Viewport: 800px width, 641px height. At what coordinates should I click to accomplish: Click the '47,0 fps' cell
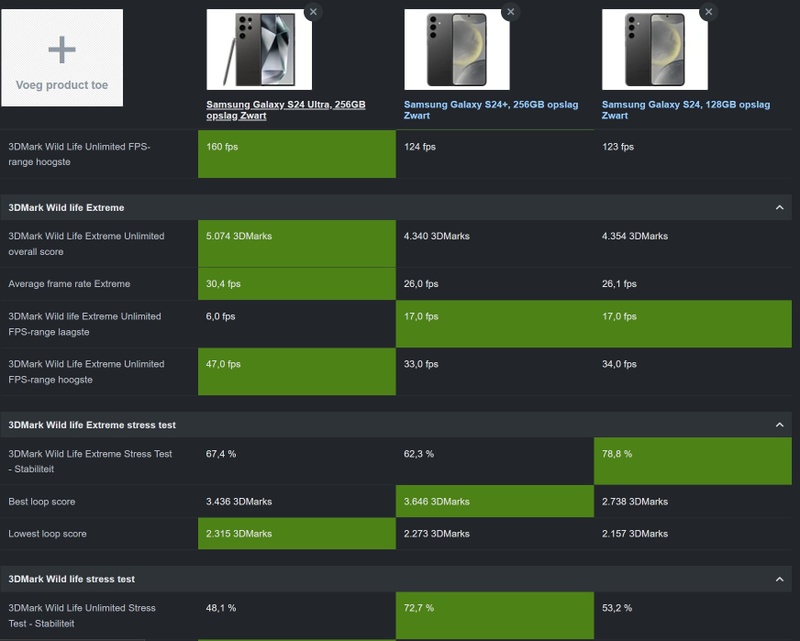coord(297,372)
